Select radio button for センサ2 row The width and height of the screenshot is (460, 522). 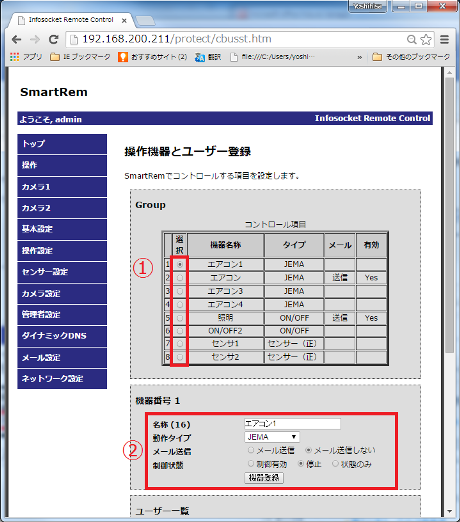pyautogui.click(x=180, y=357)
